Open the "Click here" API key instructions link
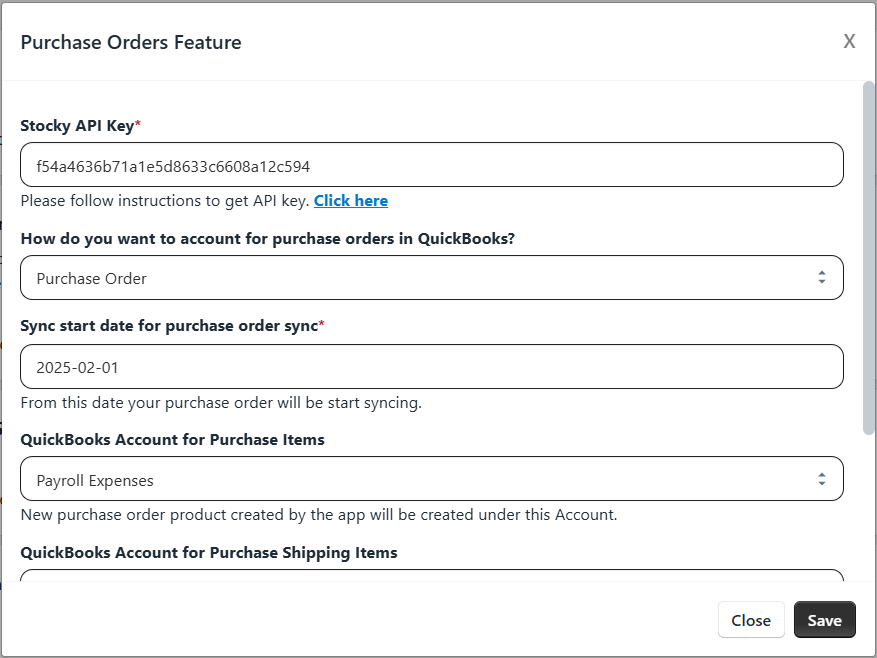 pos(351,200)
